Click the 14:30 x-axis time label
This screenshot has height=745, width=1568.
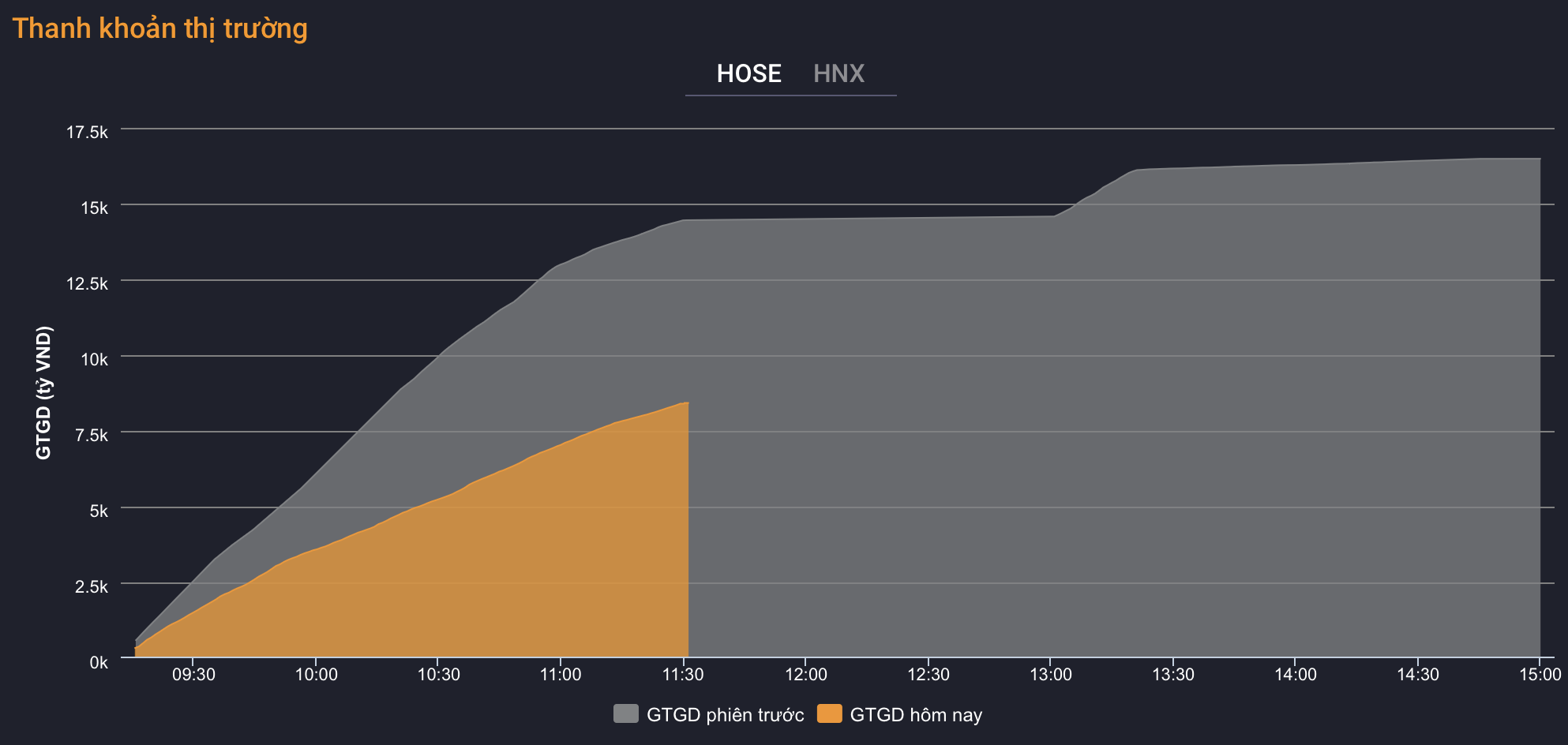pyautogui.click(x=1418, y=675)
